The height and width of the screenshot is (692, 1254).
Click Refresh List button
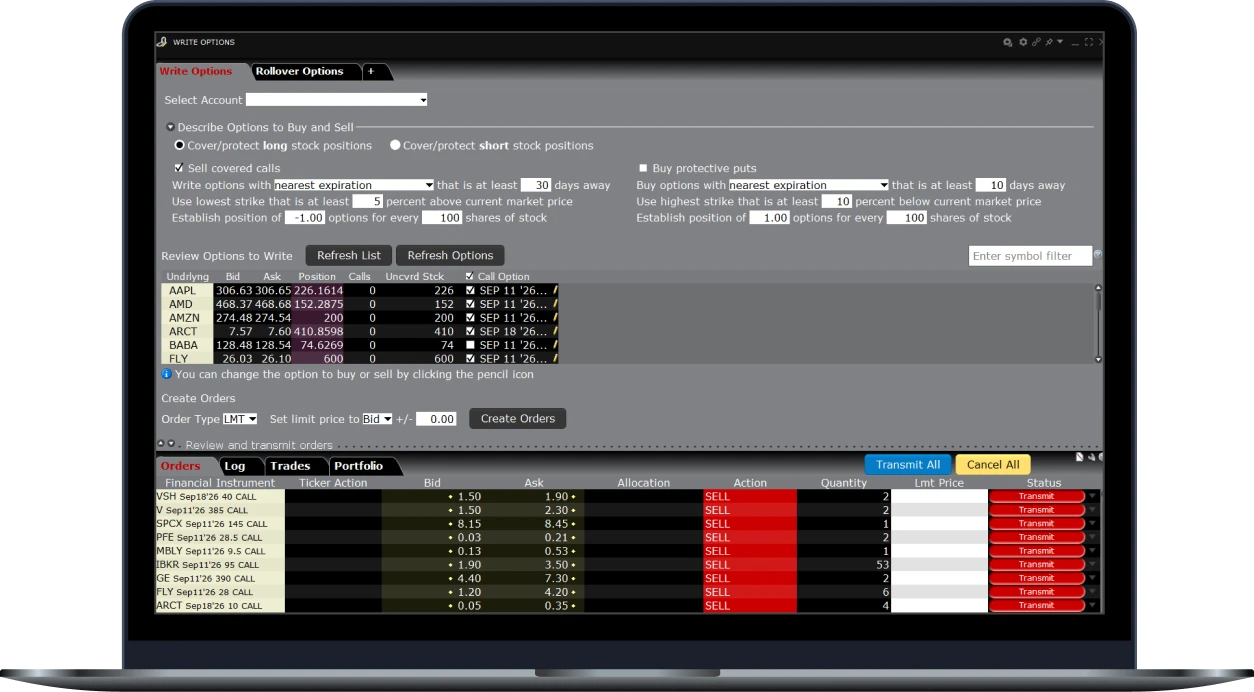pyautogui.click(x=349, y=255)
